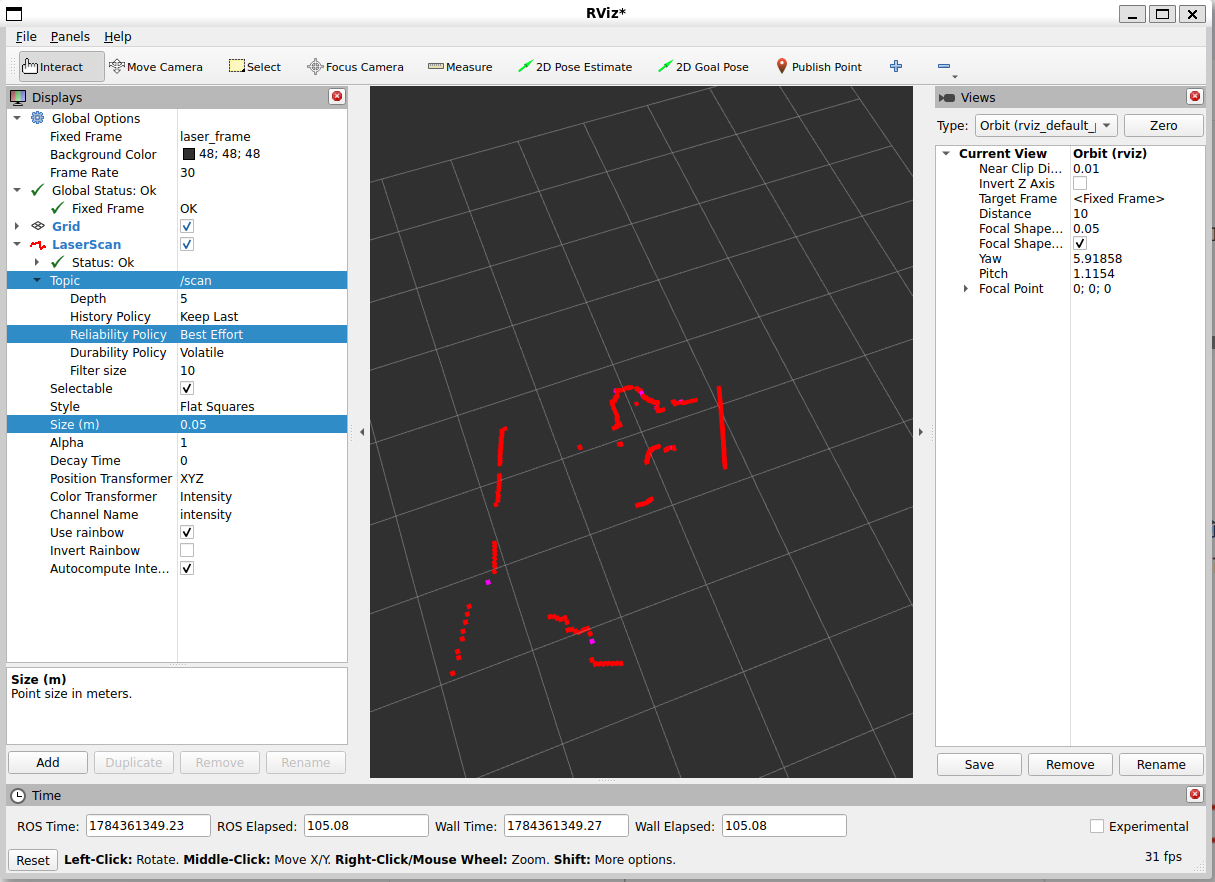Choose the 2D Pose Estimate tool

(x=575, y=67)
